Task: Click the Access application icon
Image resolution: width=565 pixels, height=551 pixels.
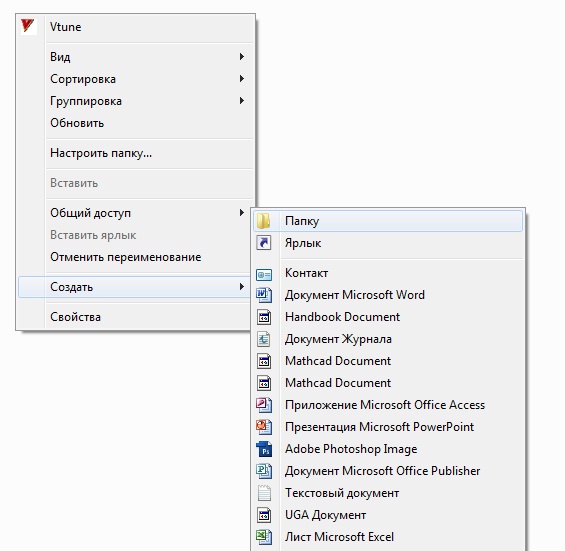Action: 264,405
